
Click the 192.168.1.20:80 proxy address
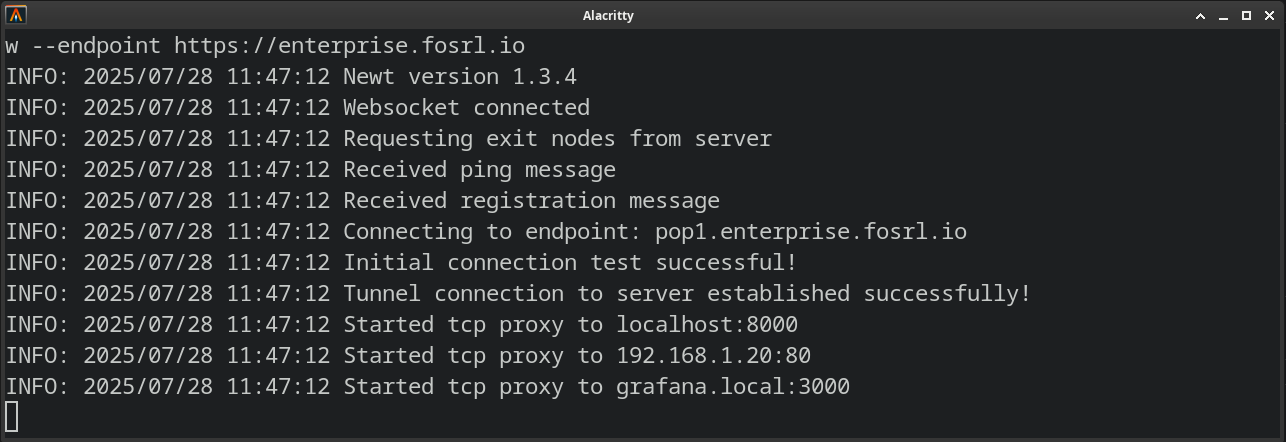click(x=713, y=356)
